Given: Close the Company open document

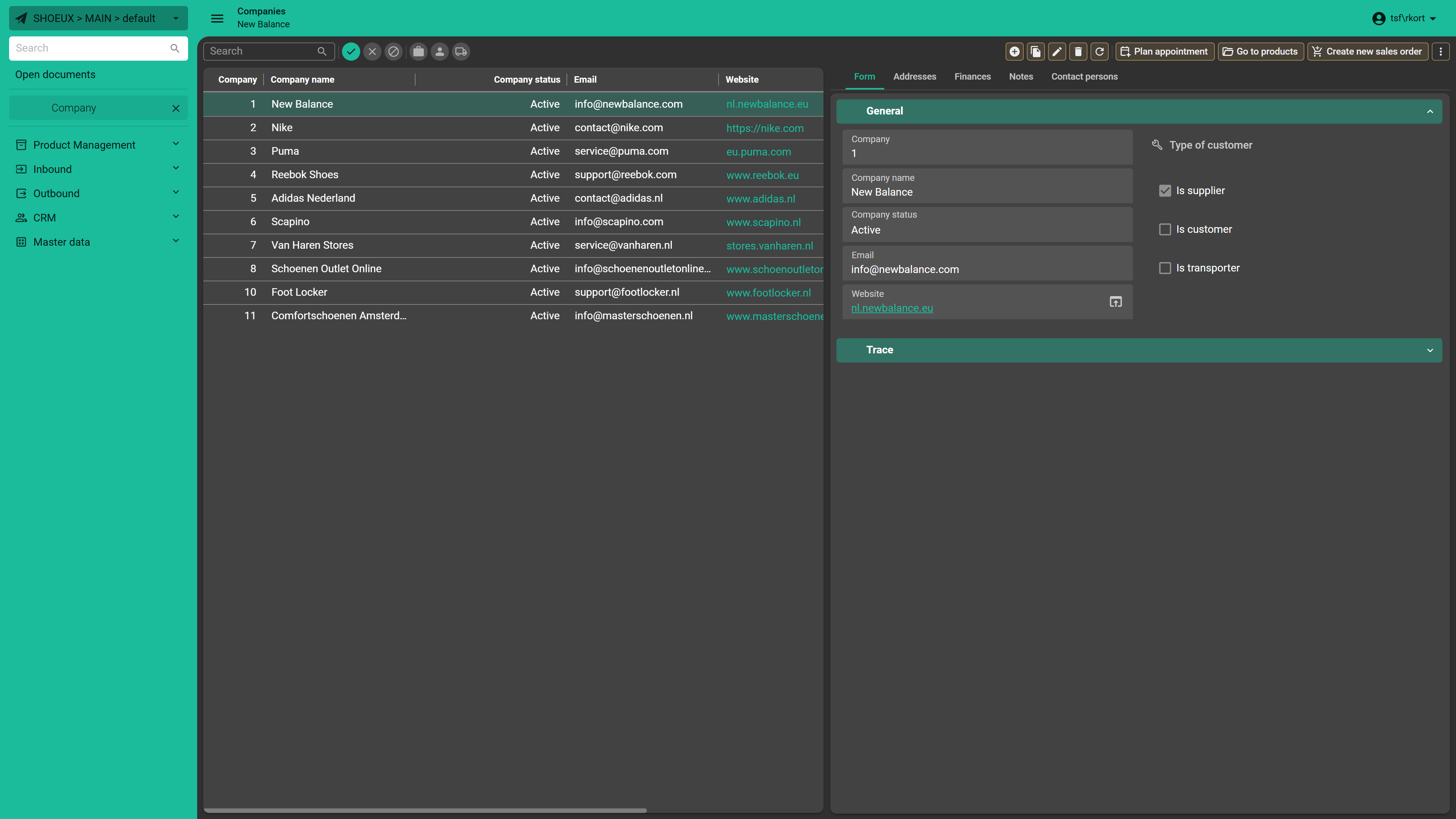Looking at the screenshot, I should [x=176, y=108].
